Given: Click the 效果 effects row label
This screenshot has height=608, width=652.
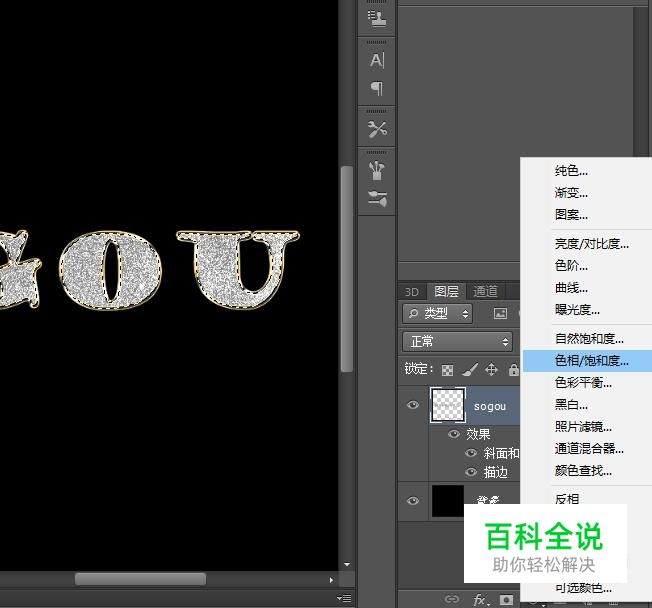Looking at the screenshot, I should click(478, 434).
